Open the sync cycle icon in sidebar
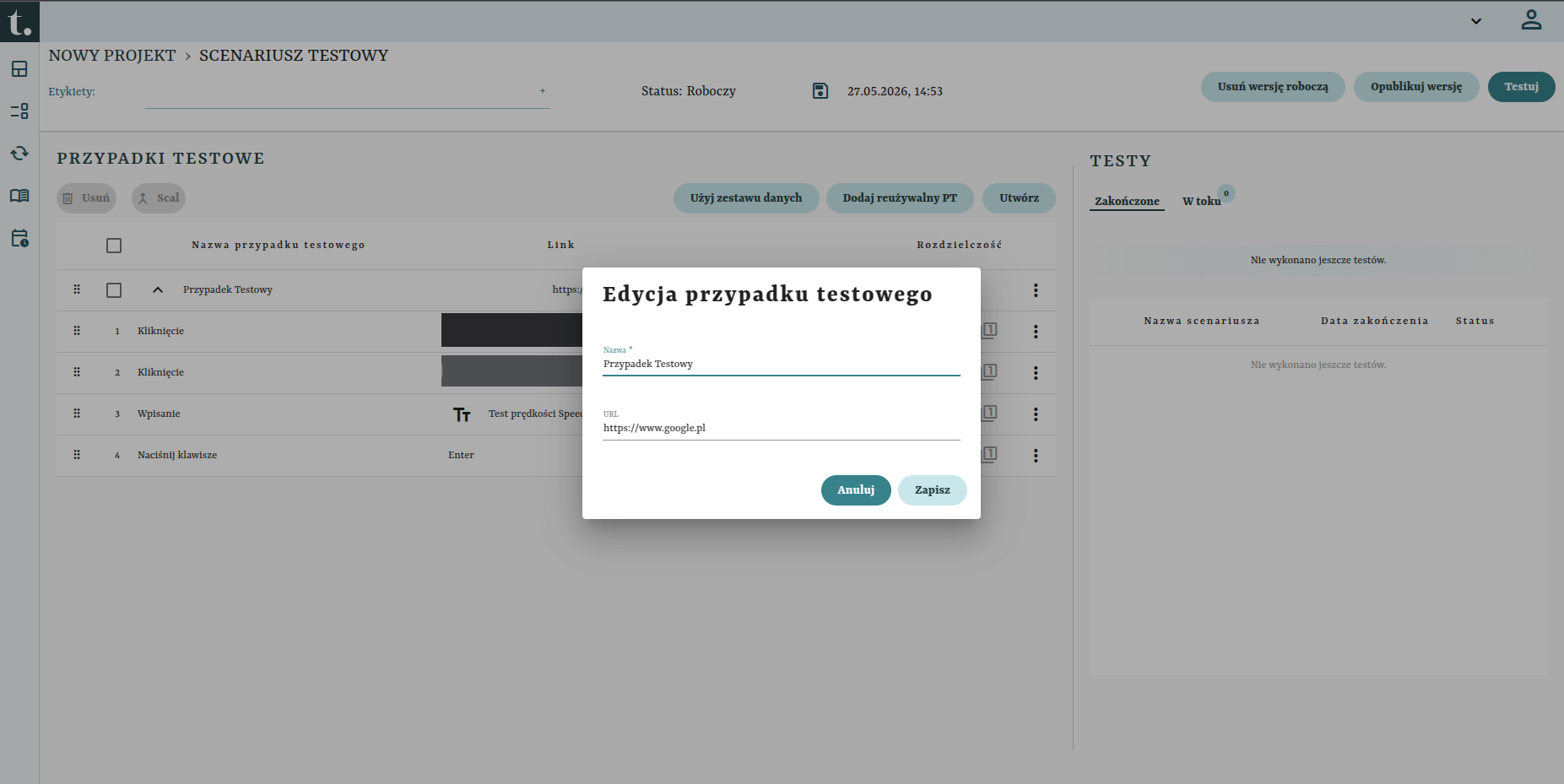Screen dimensions: 1564x784 click(x=19, y=154)
